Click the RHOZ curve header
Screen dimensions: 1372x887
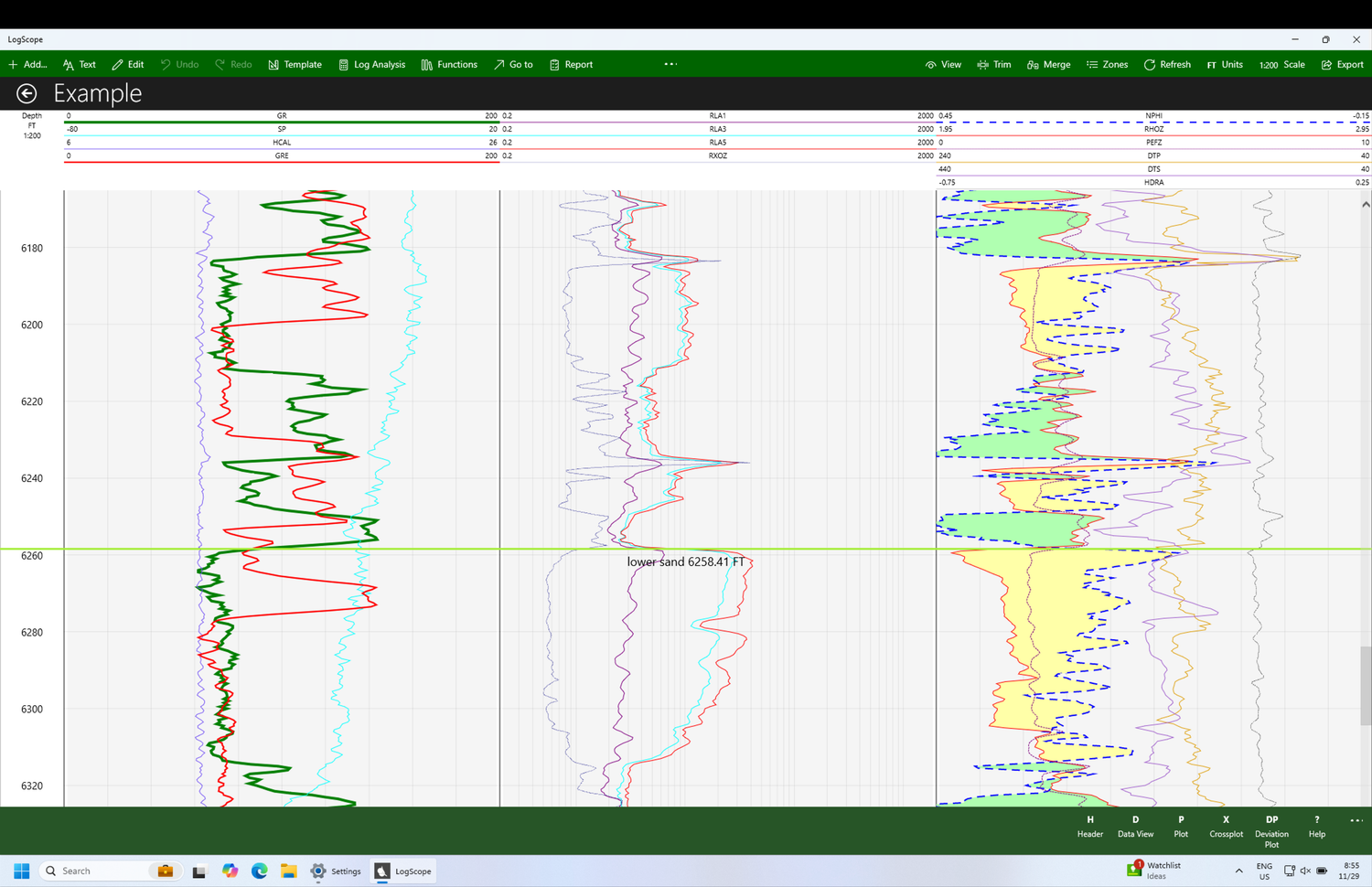pos(1153,130)
